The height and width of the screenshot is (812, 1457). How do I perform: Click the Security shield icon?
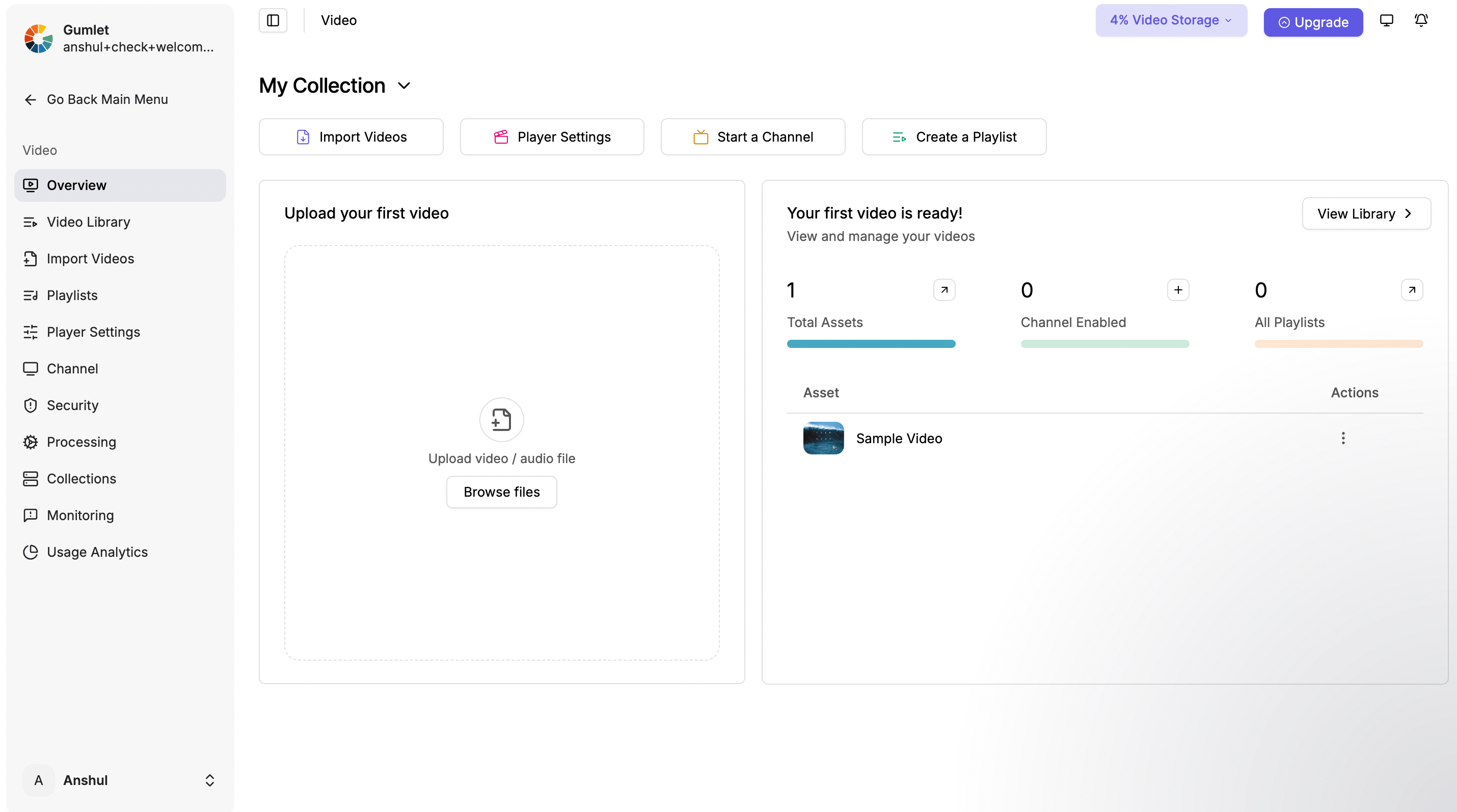point(31,405)
